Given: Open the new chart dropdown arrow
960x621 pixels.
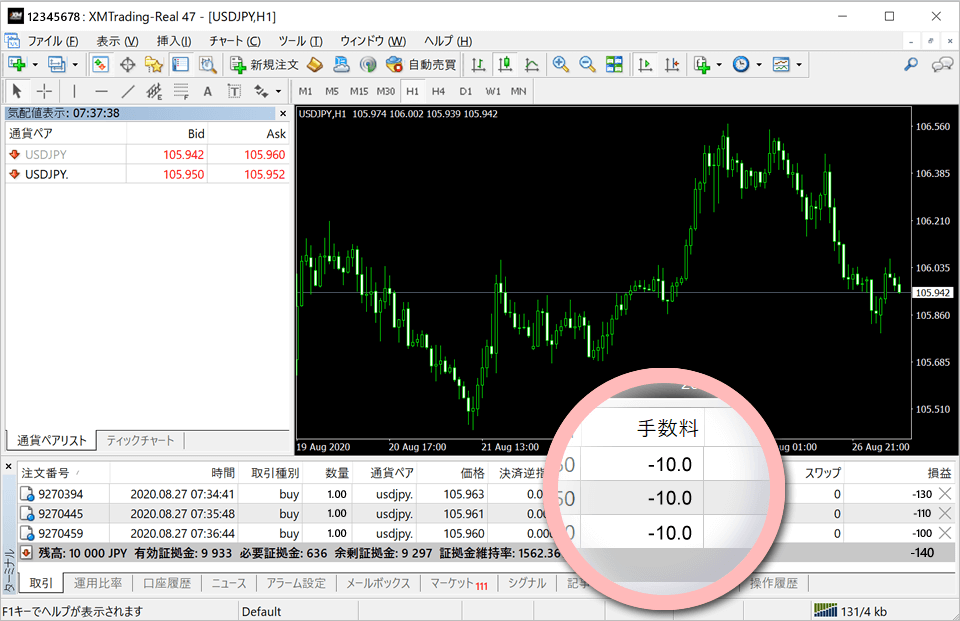Looking at the screenshot, I should pos(36,65).
